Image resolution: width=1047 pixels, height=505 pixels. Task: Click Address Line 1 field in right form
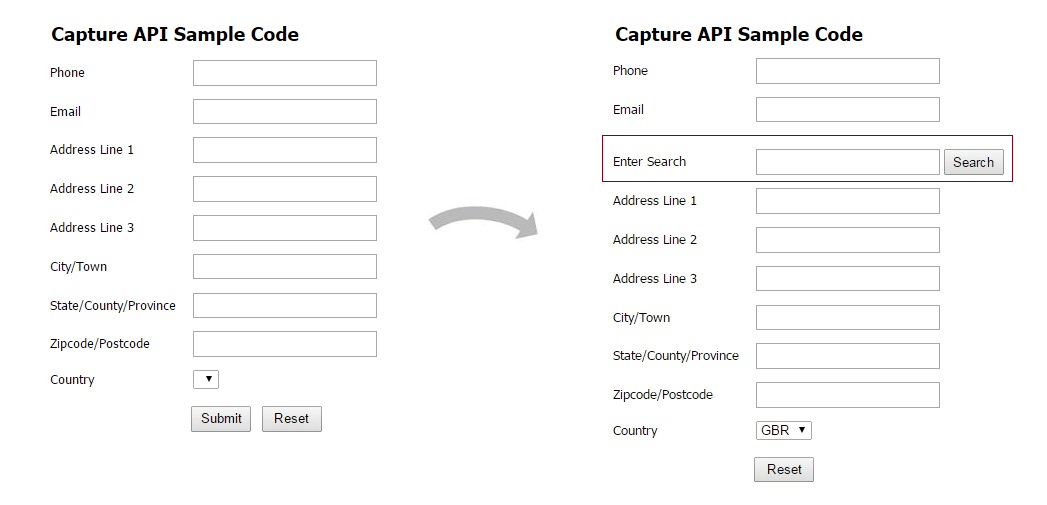pos(847,201)
